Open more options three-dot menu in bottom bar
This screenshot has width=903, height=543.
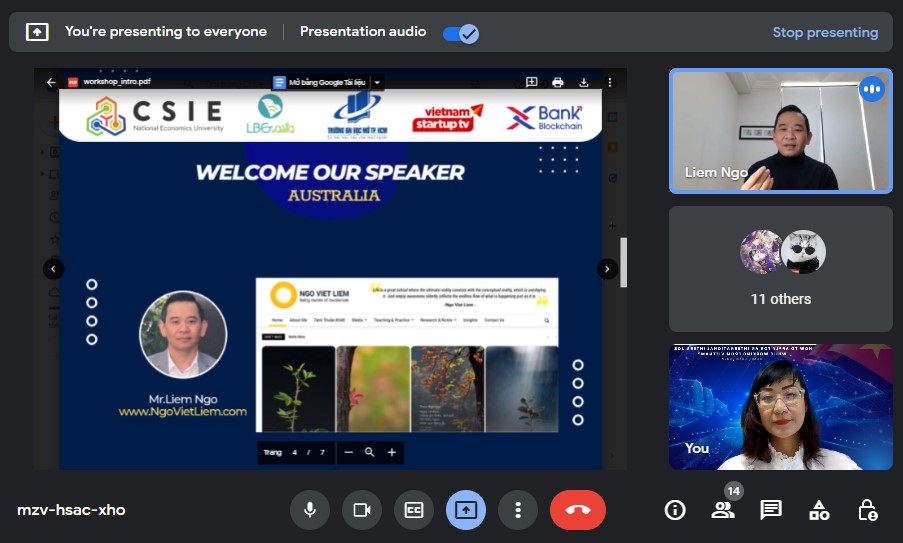[x=518, y=510]
